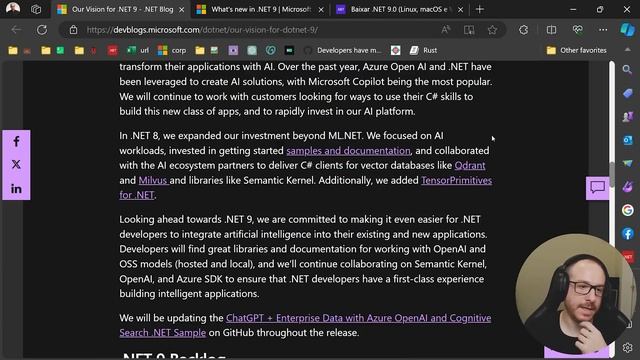Open the Rust bookmark
Viewport: 640px width, 360px height.
[423, 50]
